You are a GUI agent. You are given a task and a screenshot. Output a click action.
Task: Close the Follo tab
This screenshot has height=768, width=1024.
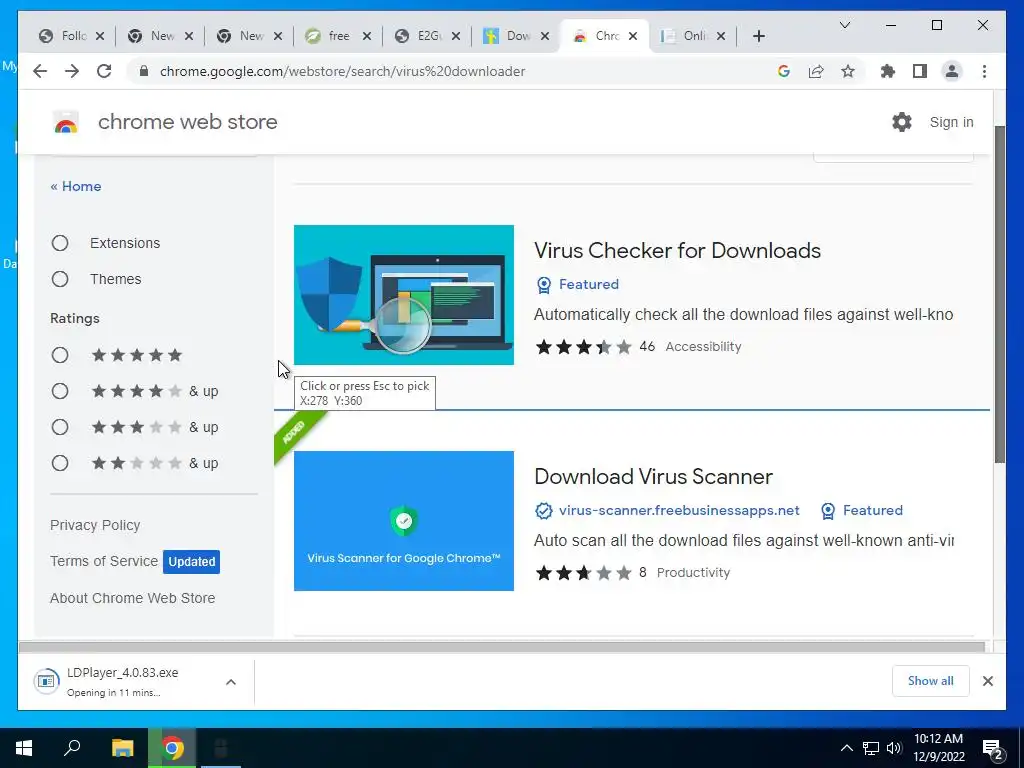pos(100,36)
